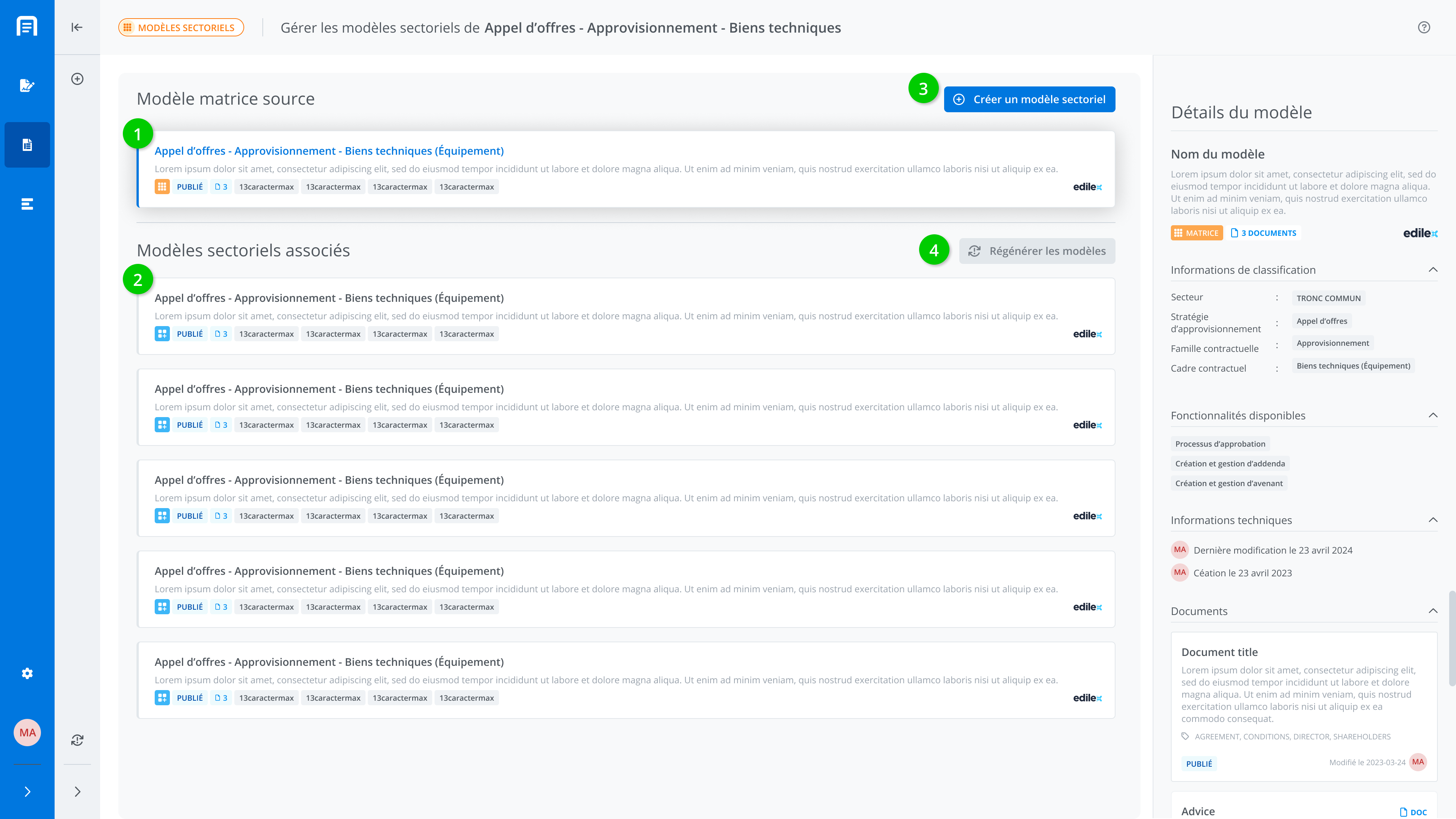Expand the blue main navigation chevron
This screenshot has height=819, width=1456.
(x=27, y=791)
